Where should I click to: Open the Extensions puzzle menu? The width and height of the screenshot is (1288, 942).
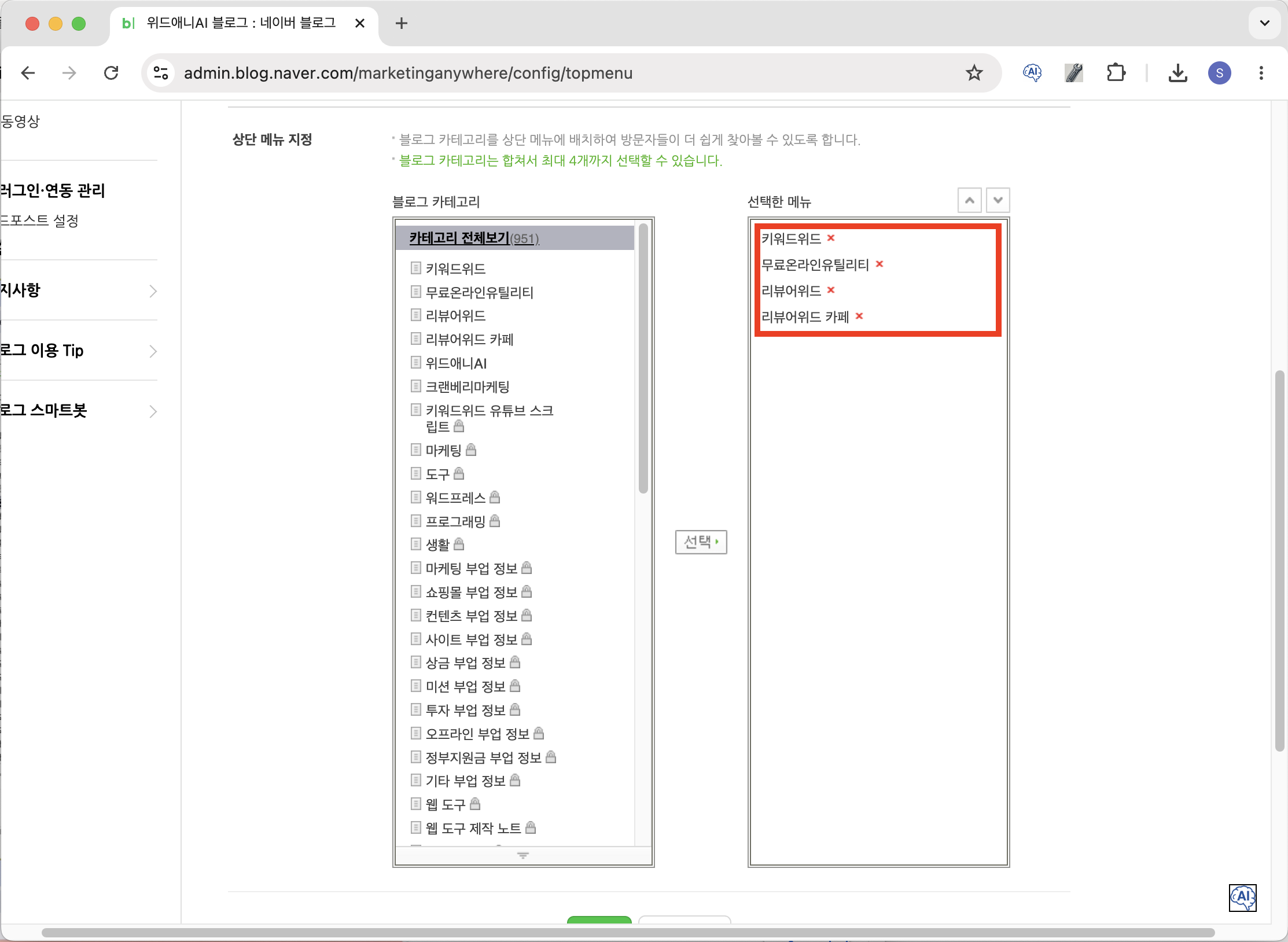(1116, 73)
